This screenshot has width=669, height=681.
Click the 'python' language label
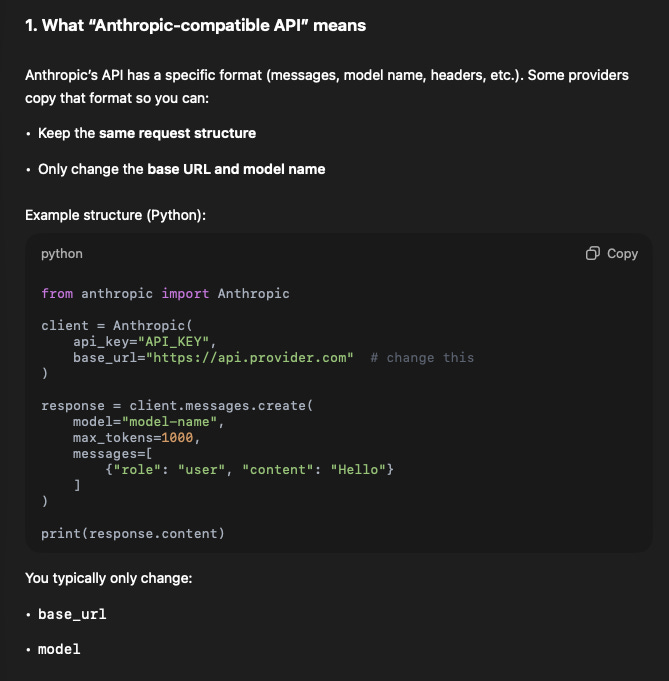coord(62,254)
